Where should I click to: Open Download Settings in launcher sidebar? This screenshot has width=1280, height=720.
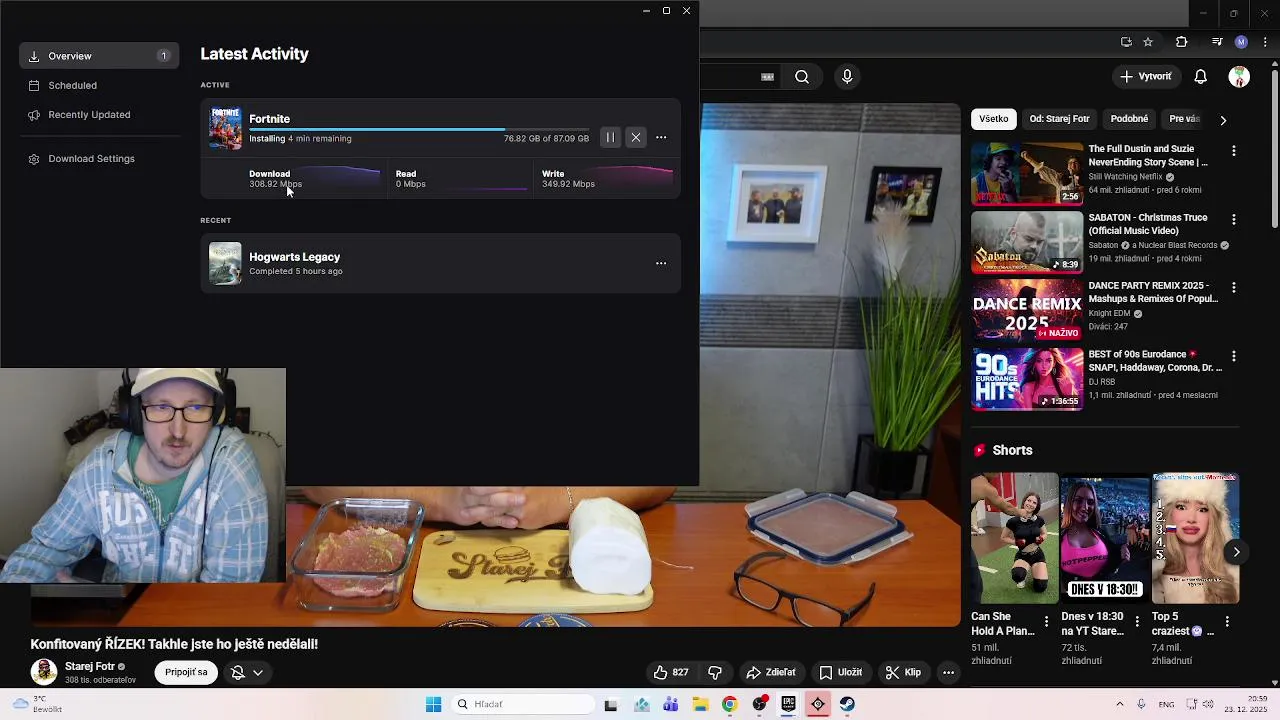click(91, 159)
